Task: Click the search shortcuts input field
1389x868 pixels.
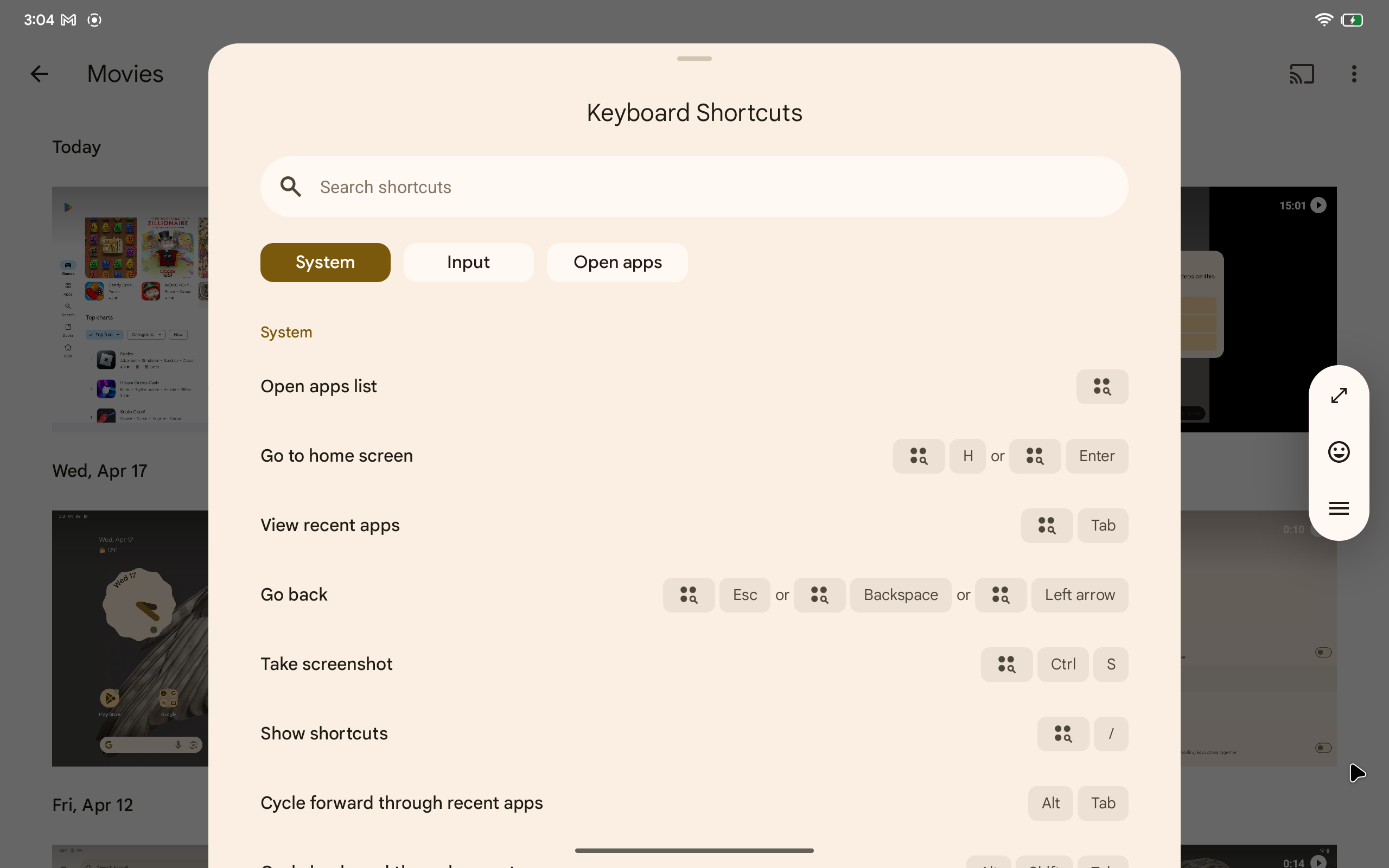Action: (694, 186)
